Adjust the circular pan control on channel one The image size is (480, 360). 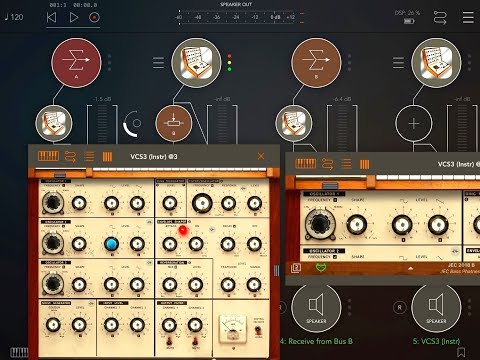133,123
